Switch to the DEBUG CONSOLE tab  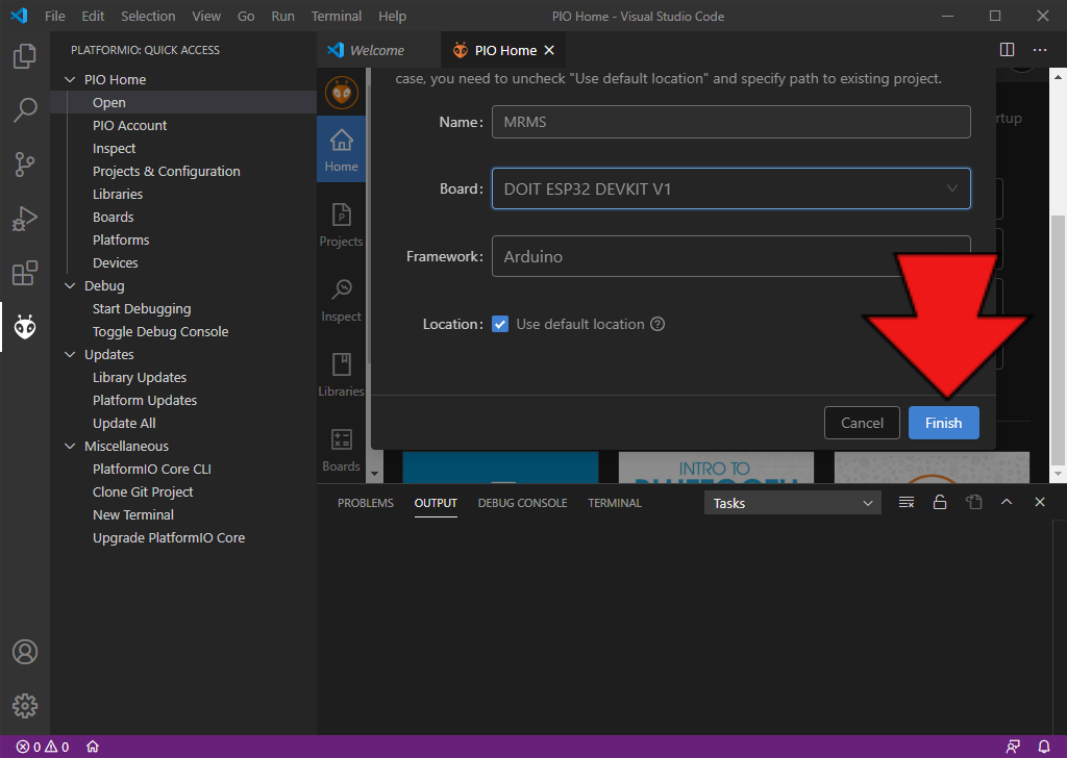[x=522, y=503]
